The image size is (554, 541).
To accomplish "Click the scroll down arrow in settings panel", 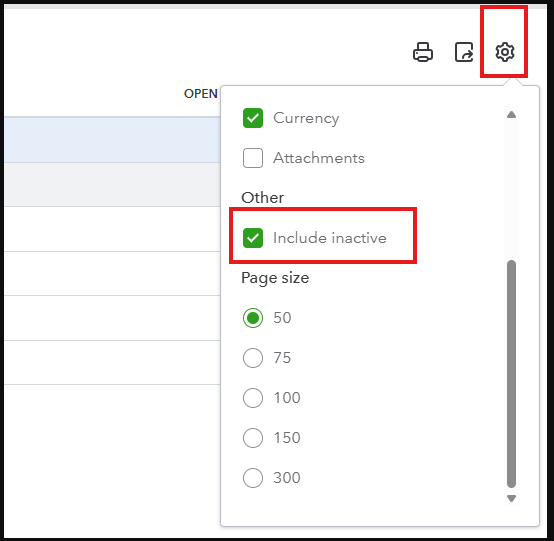I will pos(511,498).
